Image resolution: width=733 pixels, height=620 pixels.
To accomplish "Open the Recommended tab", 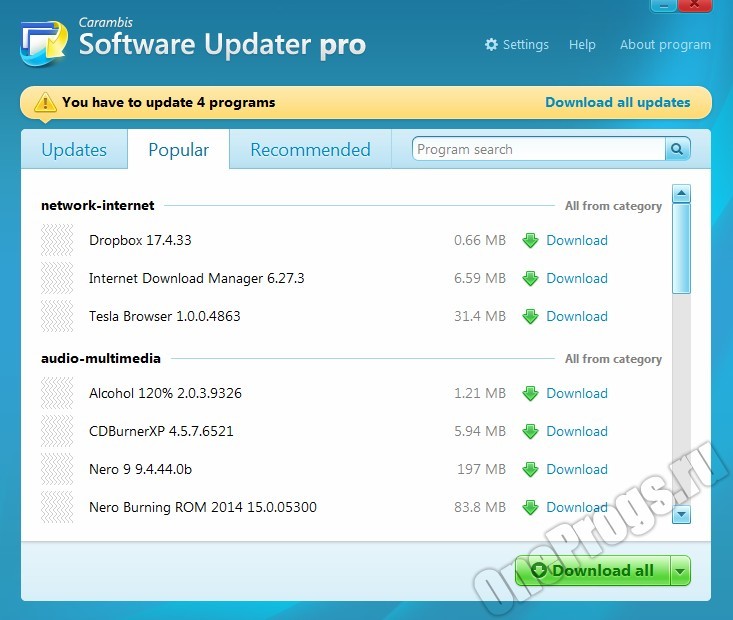I will pos(310,150).
